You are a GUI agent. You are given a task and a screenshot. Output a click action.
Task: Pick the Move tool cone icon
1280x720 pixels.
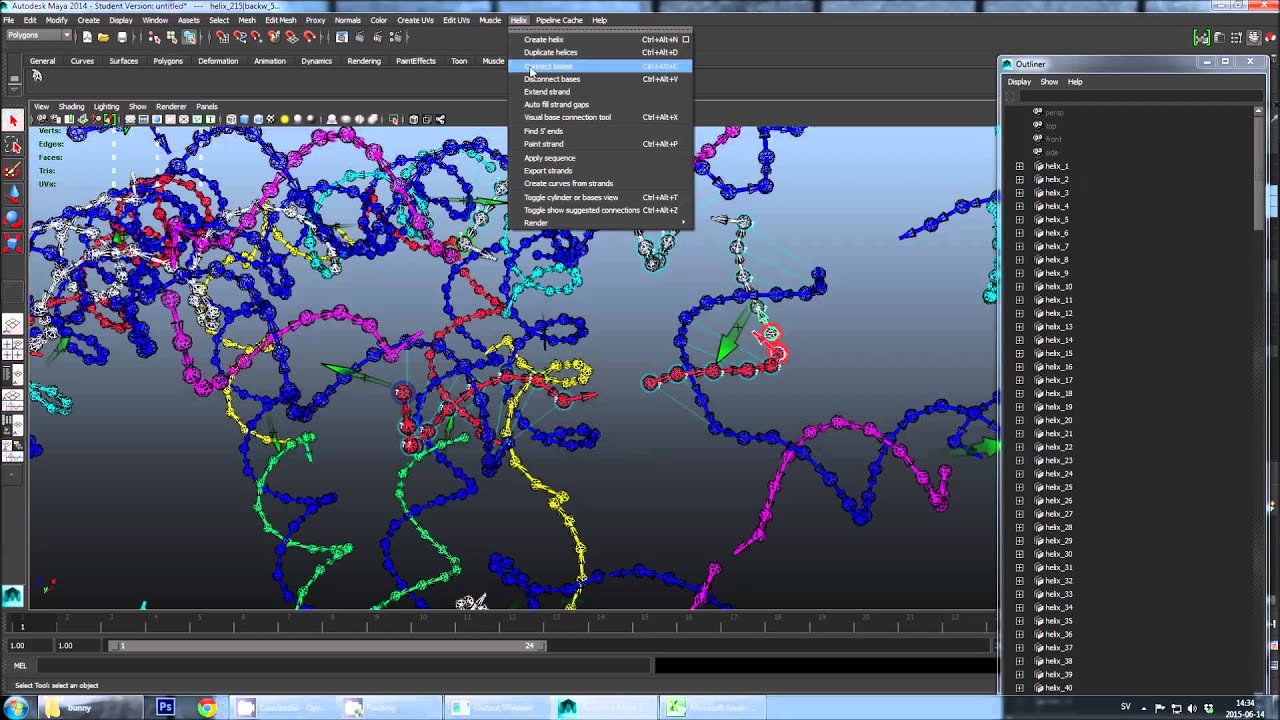(x=13, y=195)
